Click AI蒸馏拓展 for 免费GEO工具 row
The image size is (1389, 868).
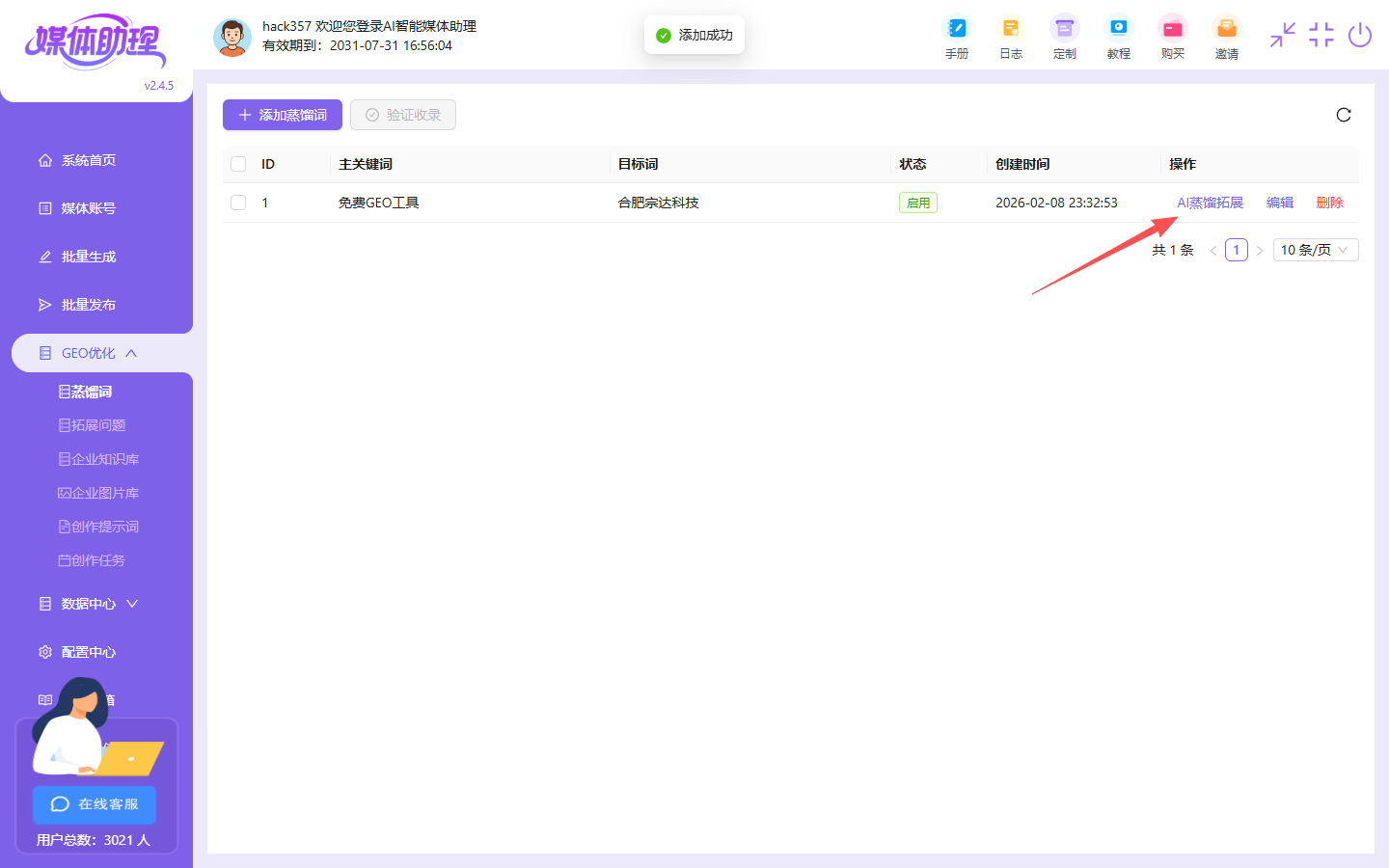1210,203
